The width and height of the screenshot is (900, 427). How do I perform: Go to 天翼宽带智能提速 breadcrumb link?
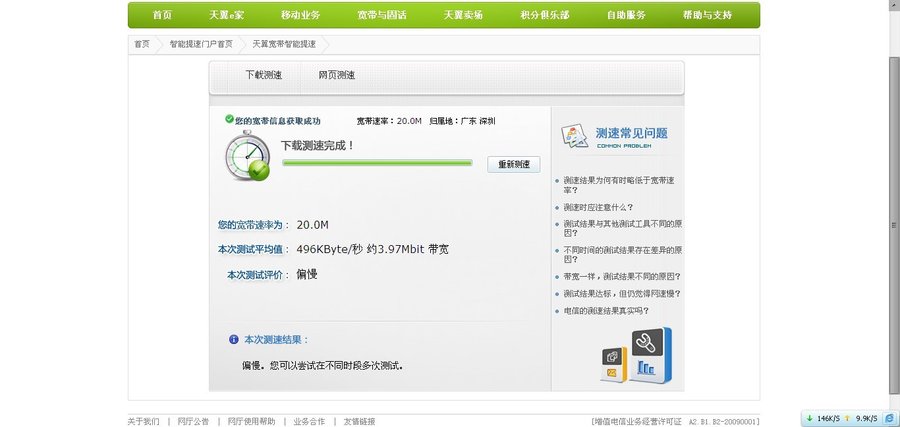[284, 44]
